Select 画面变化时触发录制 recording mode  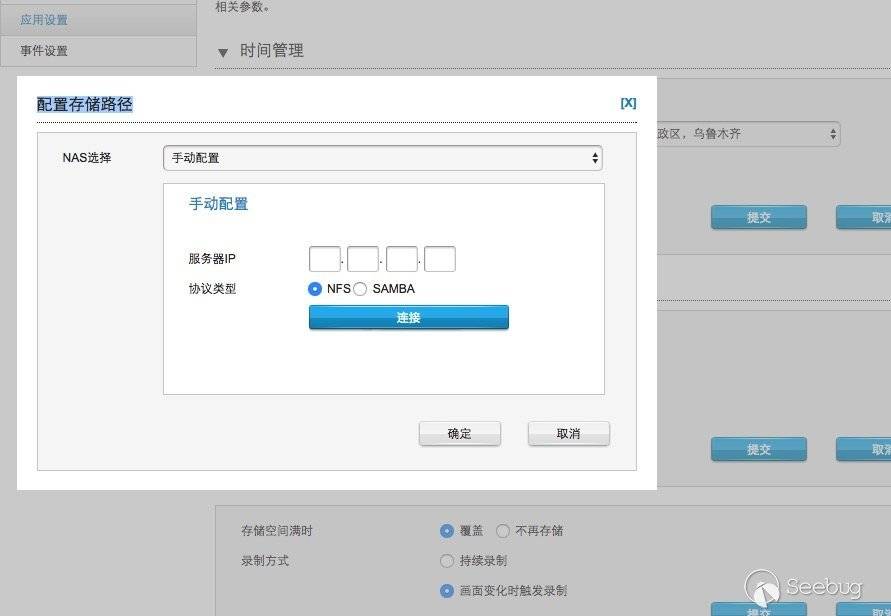coord(447,591)
